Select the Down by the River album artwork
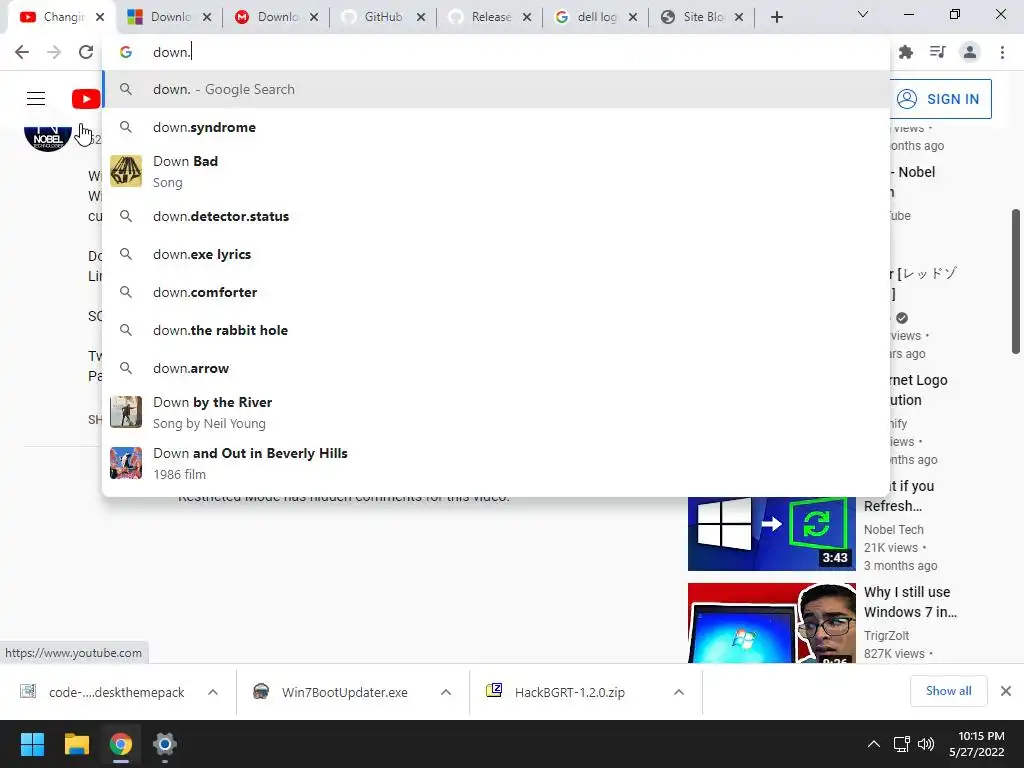Viewport: 1024px width, 768px height. (x=126, y=412)
